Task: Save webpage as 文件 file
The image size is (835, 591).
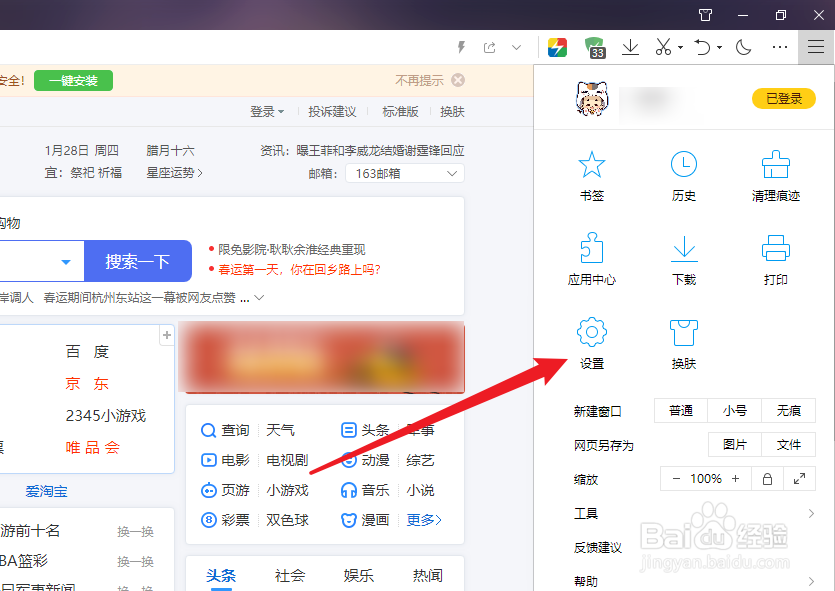Action: click(x=788, y=445)
